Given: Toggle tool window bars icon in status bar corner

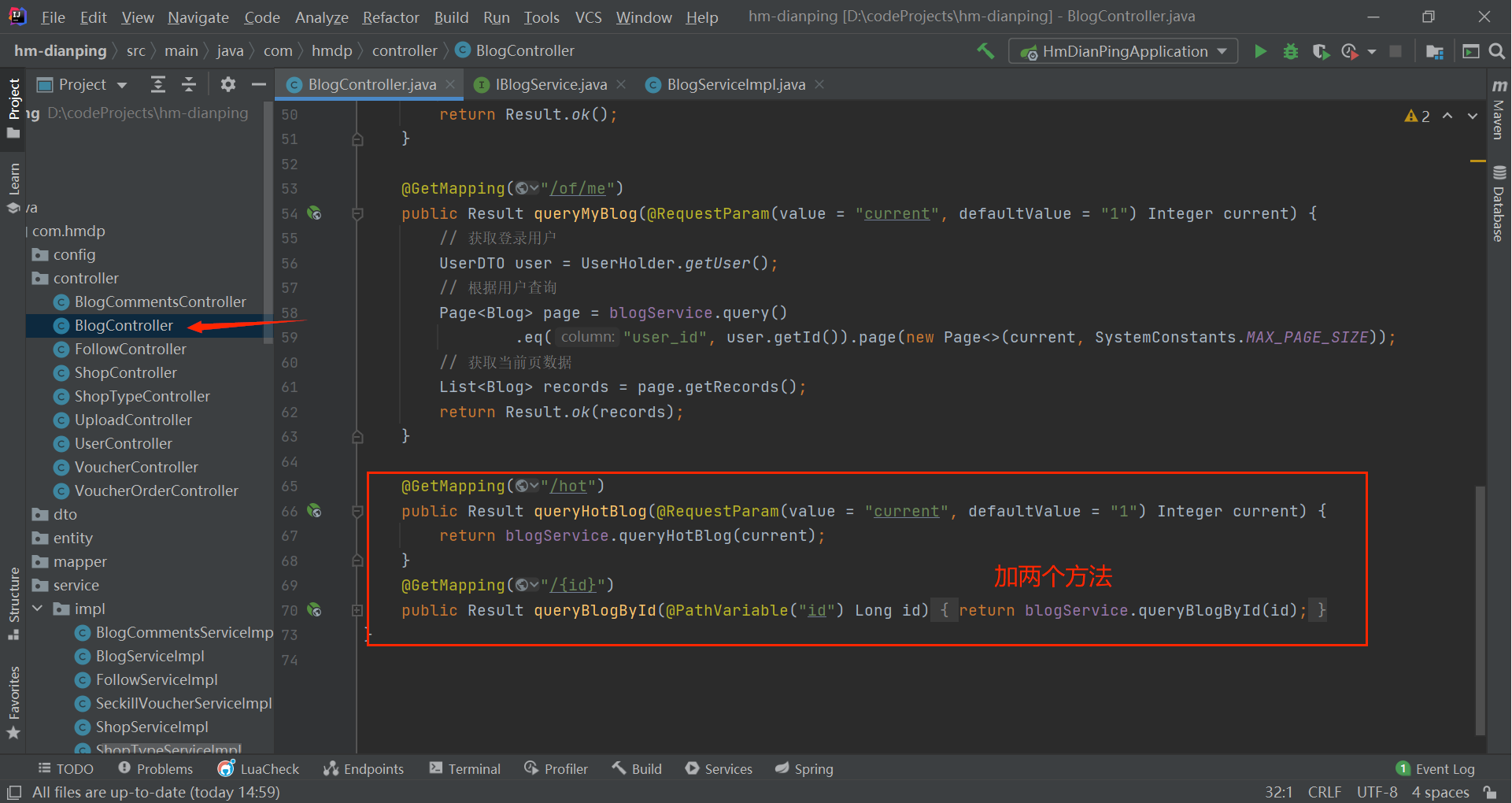Looking at the screenshot, I should click(x=14, y=792).
